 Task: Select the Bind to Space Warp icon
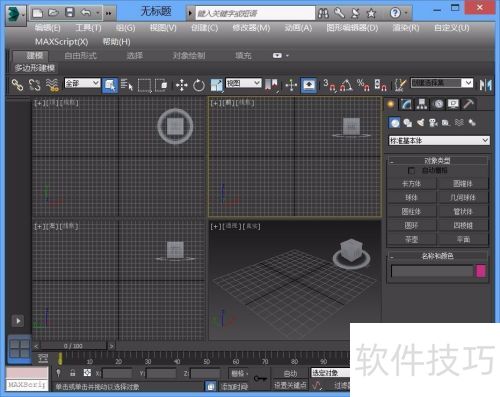click(x=52, y=85)
